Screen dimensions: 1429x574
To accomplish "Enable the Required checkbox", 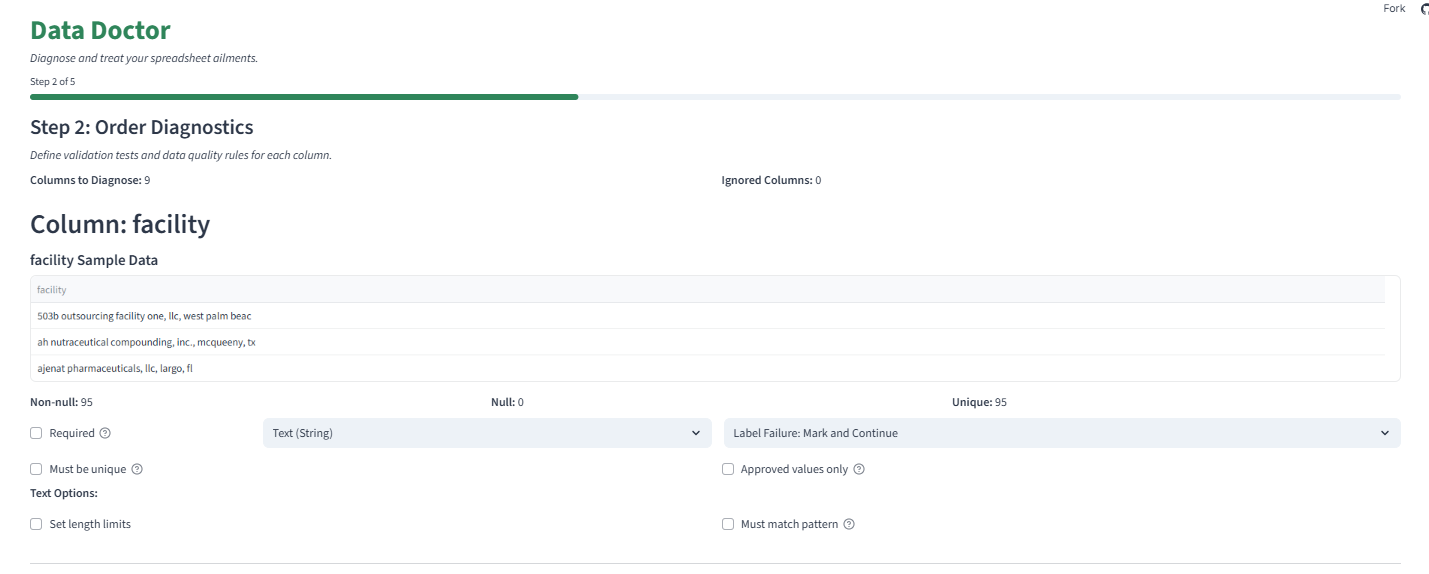I will (36, 433).
